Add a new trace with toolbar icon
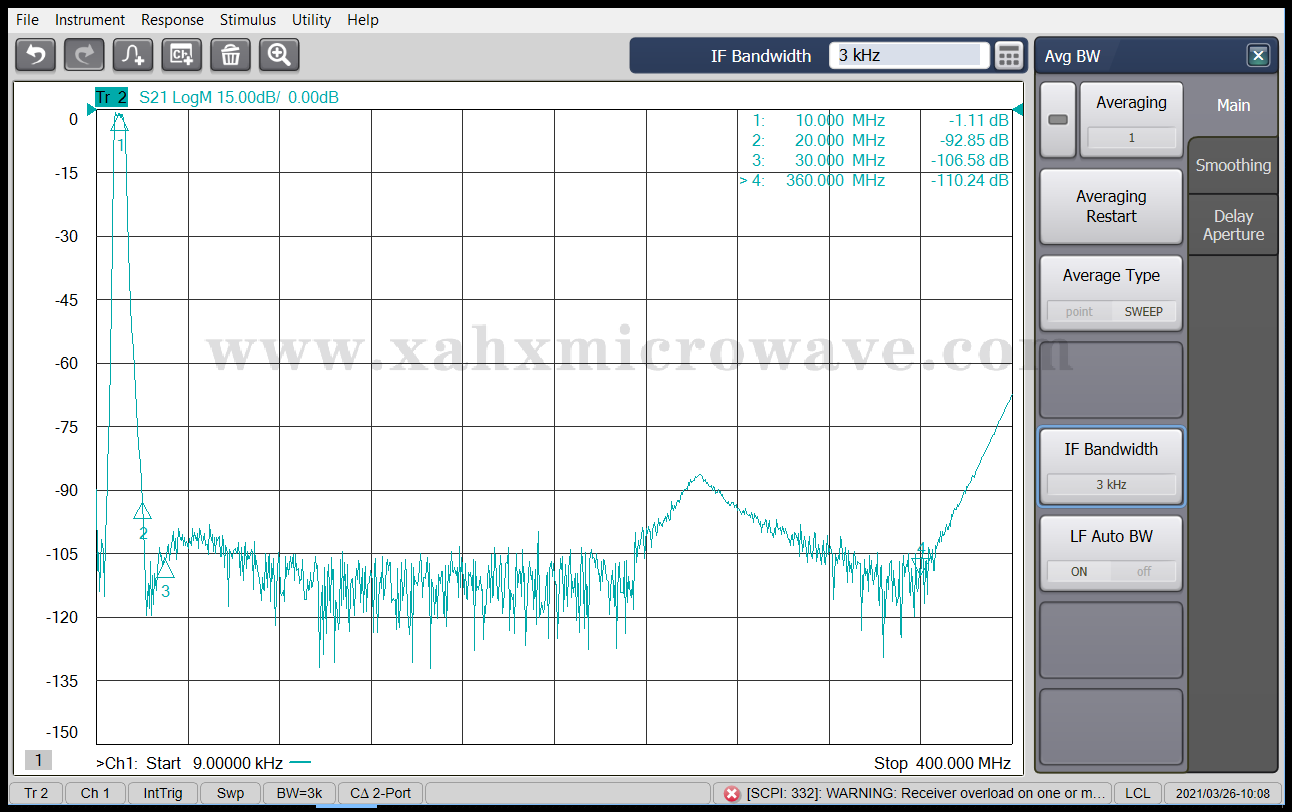 (x=133, y=54)
